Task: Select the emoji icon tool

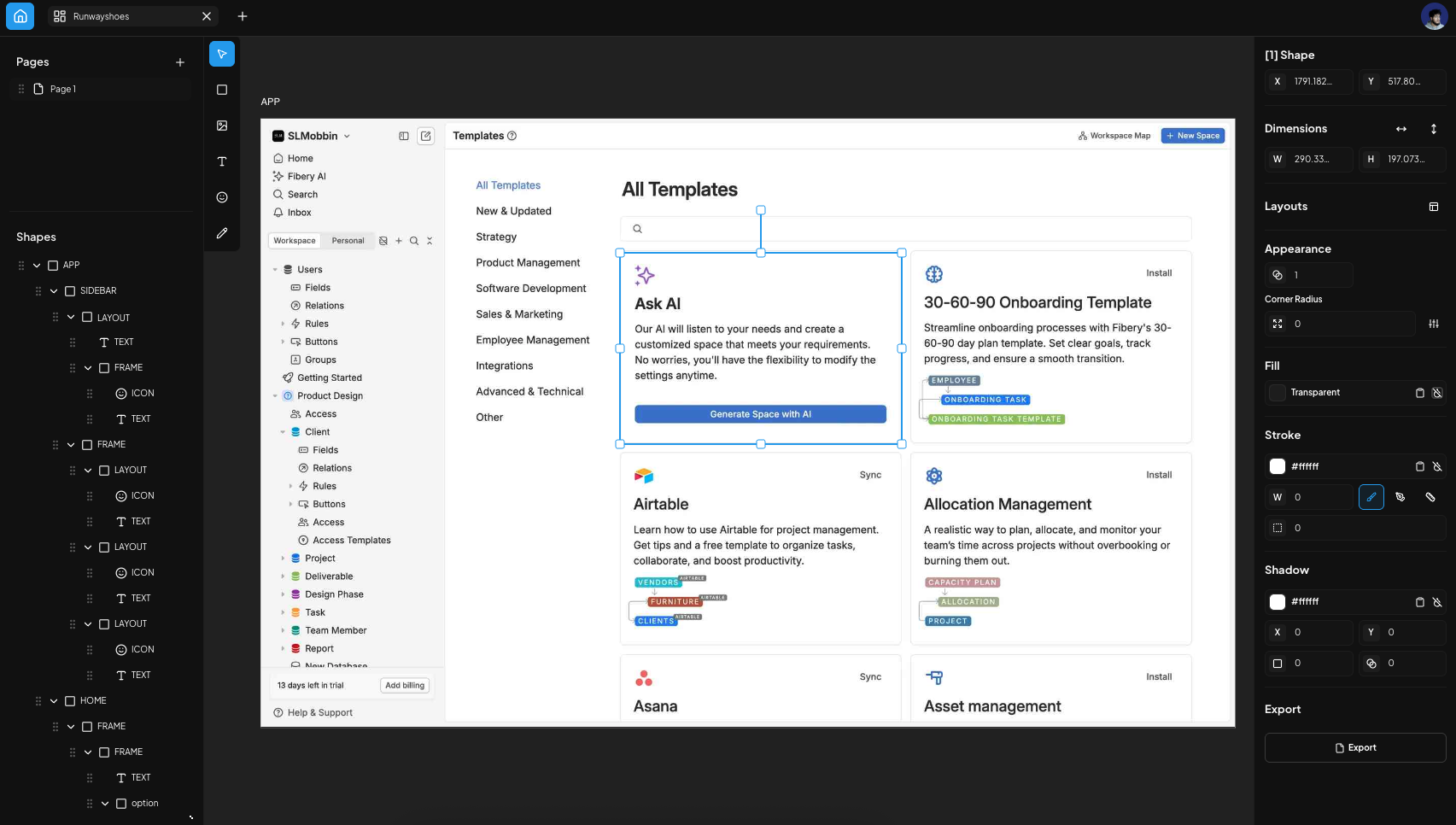Action: click(x=222, y=197)
